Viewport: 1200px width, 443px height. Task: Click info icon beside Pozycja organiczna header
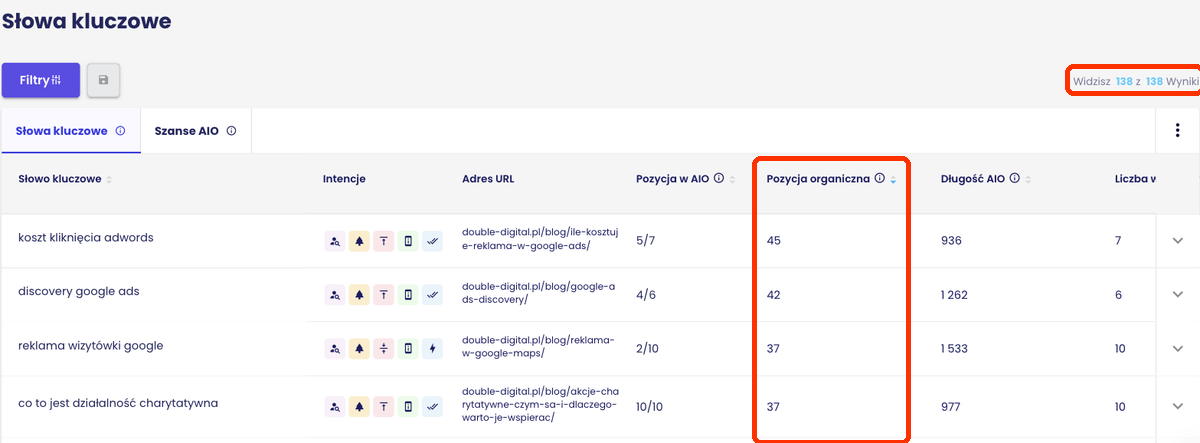click(880, 179)
